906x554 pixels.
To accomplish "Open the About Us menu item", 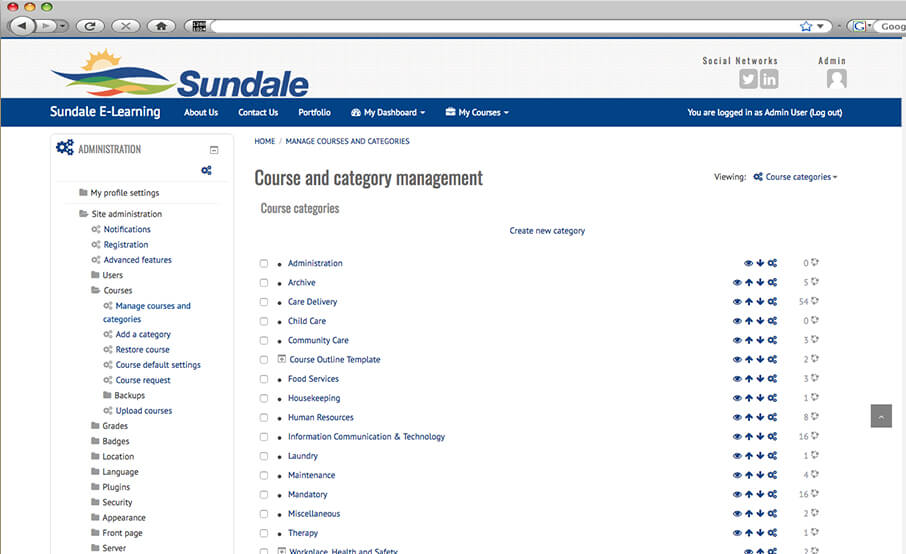I will pos(200,113).
